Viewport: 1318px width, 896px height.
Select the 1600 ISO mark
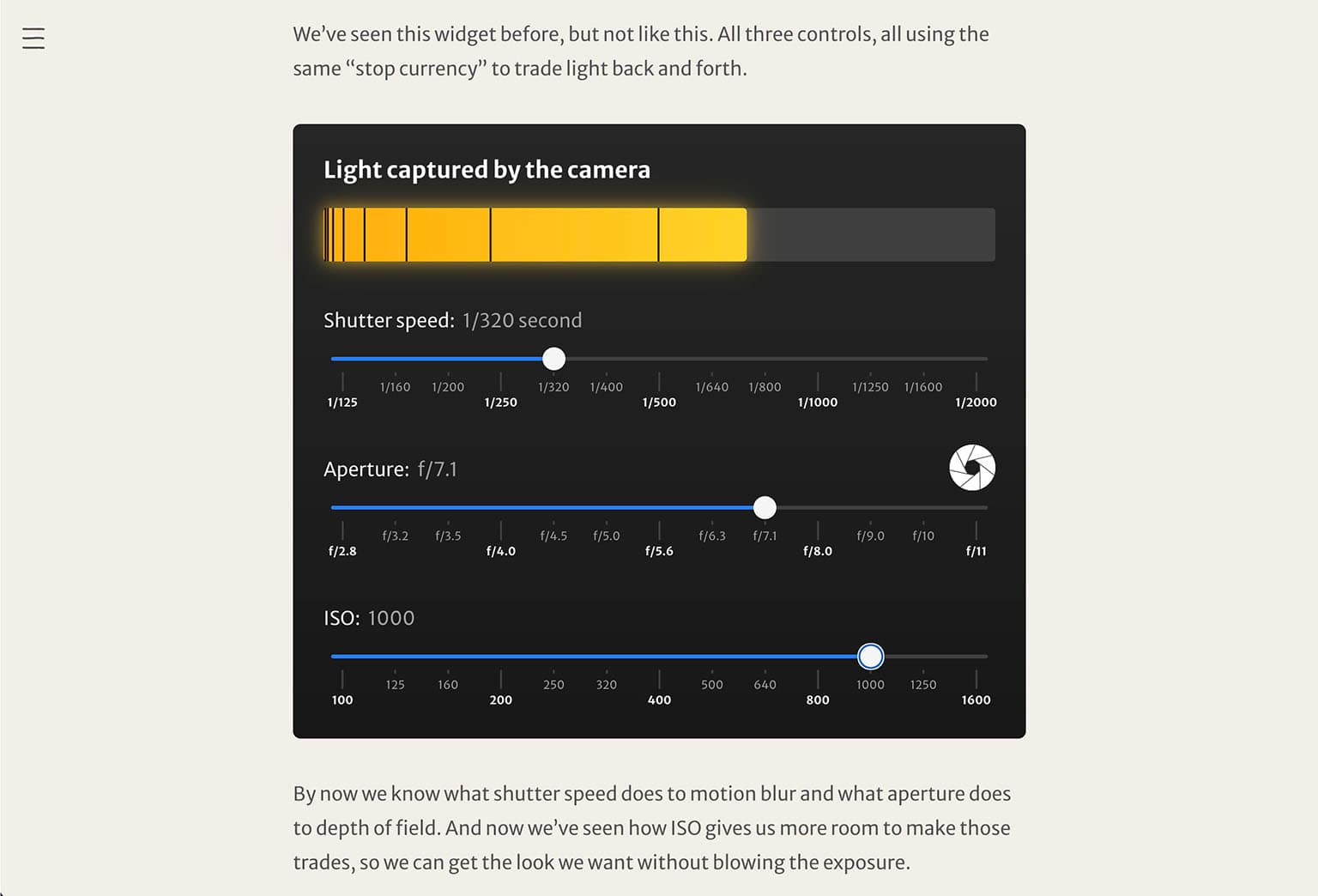(976, 699)
